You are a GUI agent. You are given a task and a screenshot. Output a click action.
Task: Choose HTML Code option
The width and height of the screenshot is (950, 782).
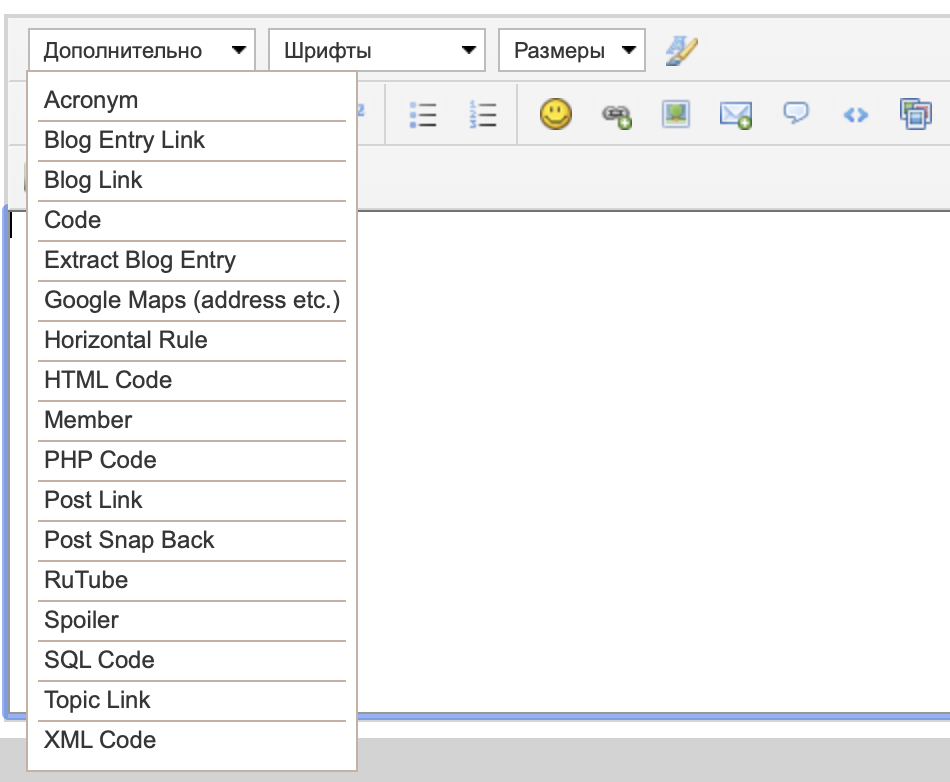(x=191, y=380)
